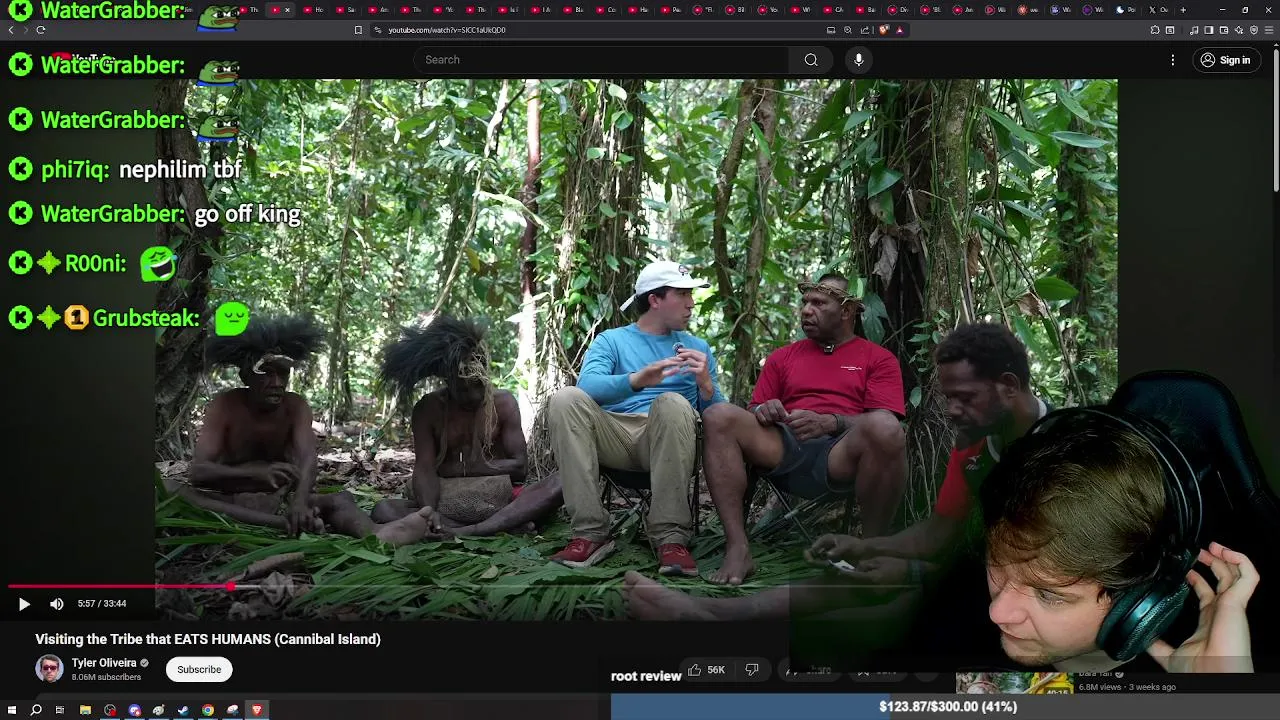This screenshot has width=1280, height=720.
Task: Open the browser hamburger main menu
Action: (1269, 30)
